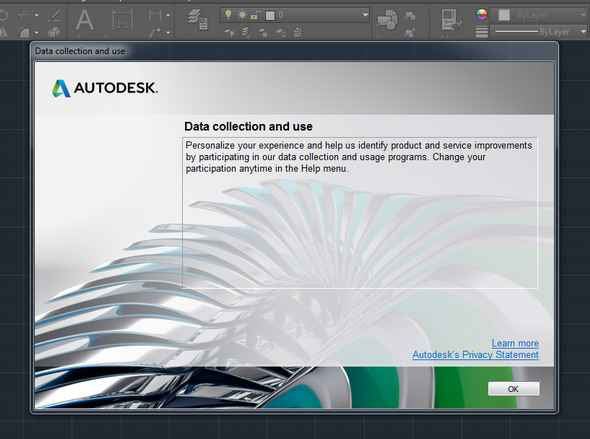The height and width of the screenshot is (439, 590).
Task: Click the OK button in the dialog
Action: 513,389
